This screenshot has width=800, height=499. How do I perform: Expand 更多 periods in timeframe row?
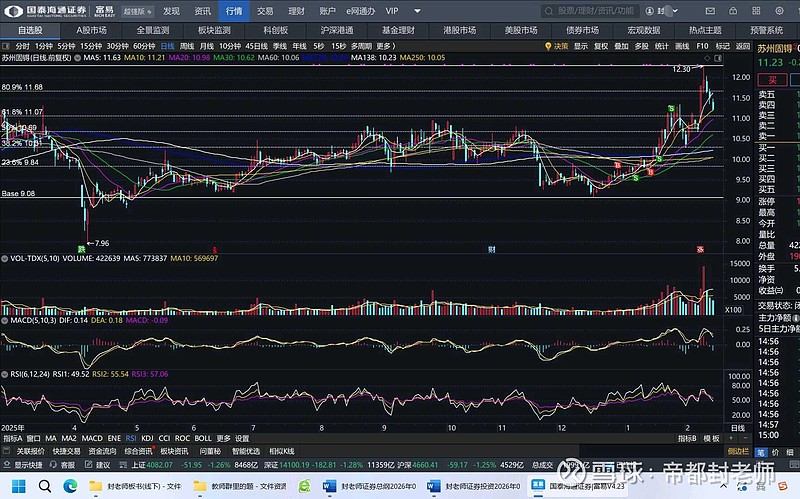tap(386, 46)
